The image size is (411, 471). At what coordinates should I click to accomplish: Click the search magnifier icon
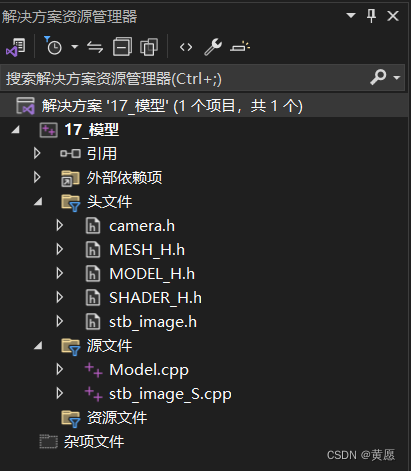tap(378, 77)
